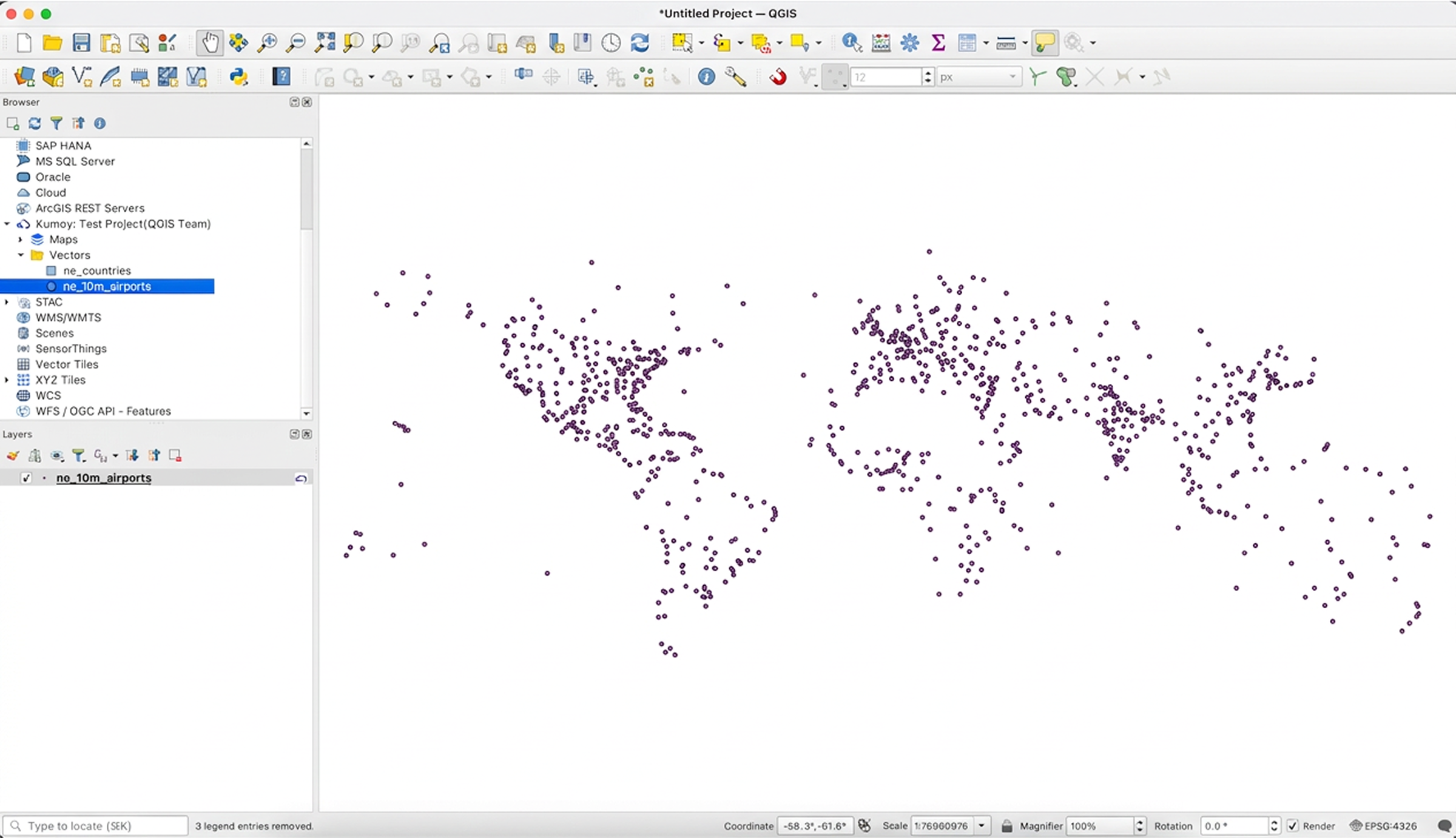The width and height of the screenshot is (1456, 838).
Task: Click the EPSG:4326 CRS button
Action: [x=1383, y=826]
